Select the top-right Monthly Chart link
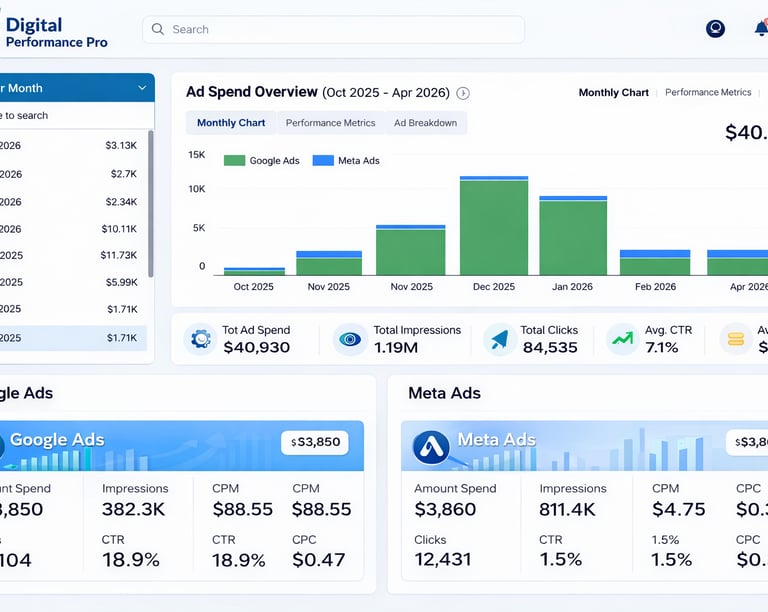Screen dimensions: 768x612 click(614, 93)
